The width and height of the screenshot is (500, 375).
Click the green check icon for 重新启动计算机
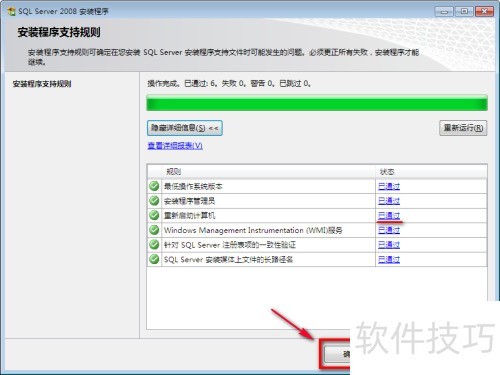coord(154,215)
